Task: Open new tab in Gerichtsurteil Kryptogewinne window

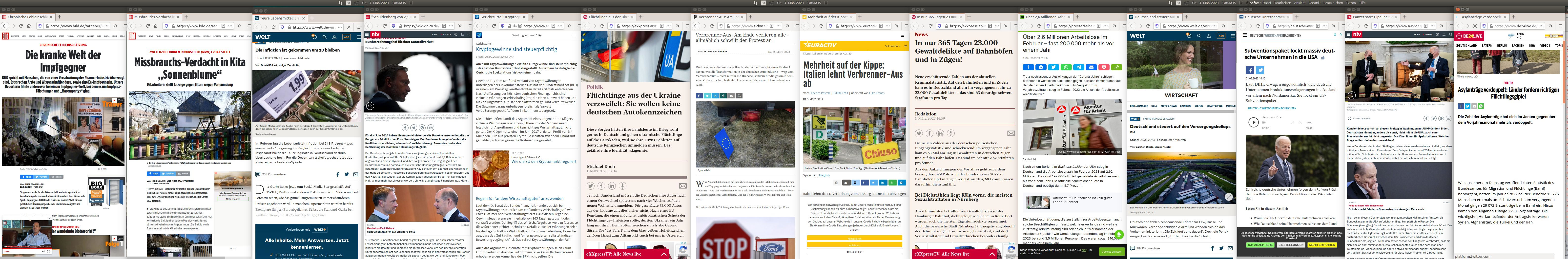Action: click(x=533, y=17)
